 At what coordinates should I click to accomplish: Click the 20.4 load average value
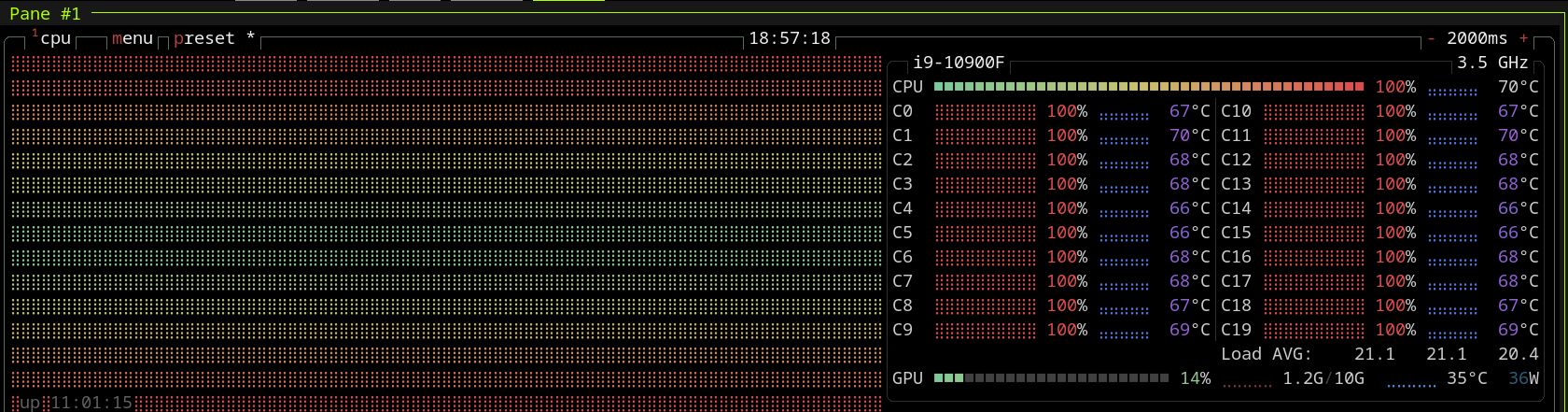1518,354
